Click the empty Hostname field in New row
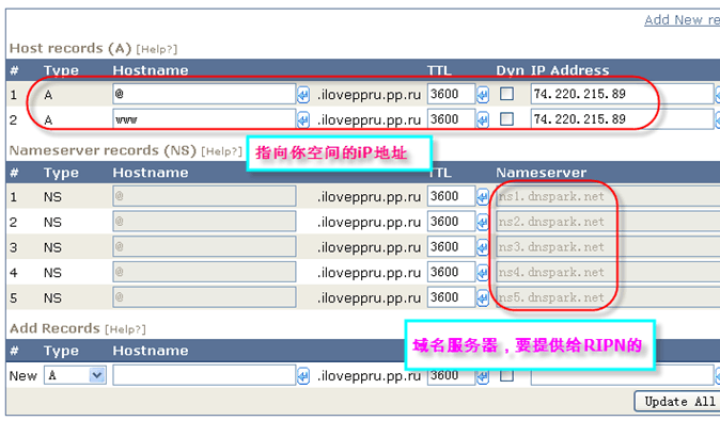This screenshot has height=421, width=720. click(203, 376)
